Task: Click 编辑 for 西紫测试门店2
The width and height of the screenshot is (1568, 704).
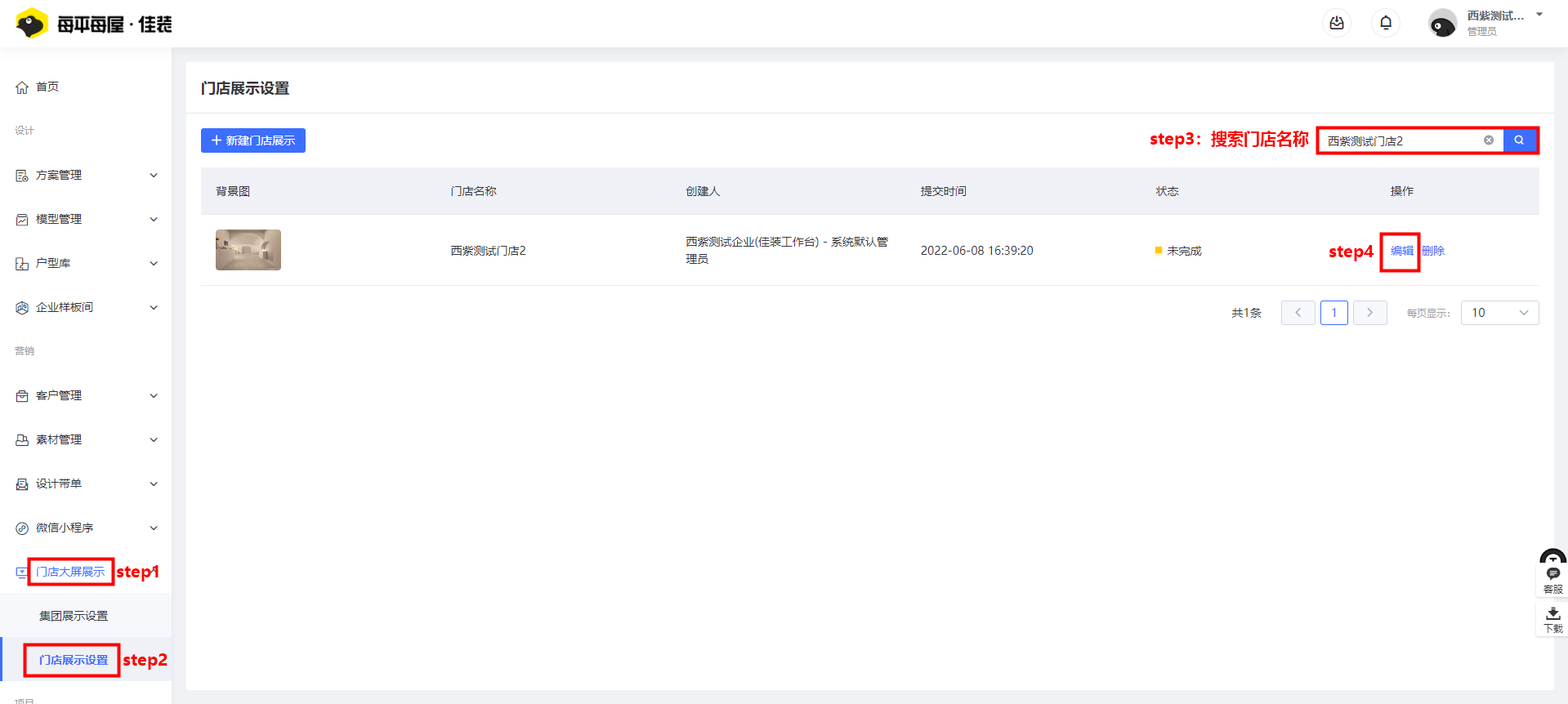Action: (1402, 251)
